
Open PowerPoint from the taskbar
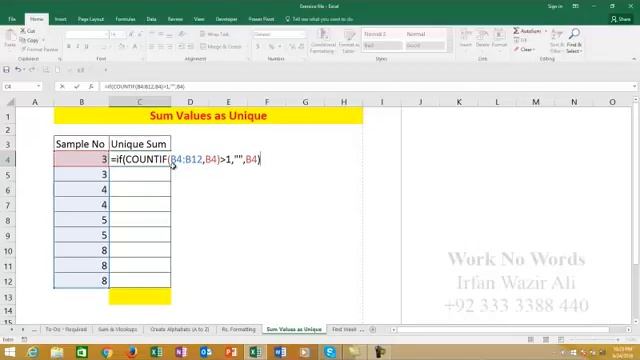tap(231, 352)
